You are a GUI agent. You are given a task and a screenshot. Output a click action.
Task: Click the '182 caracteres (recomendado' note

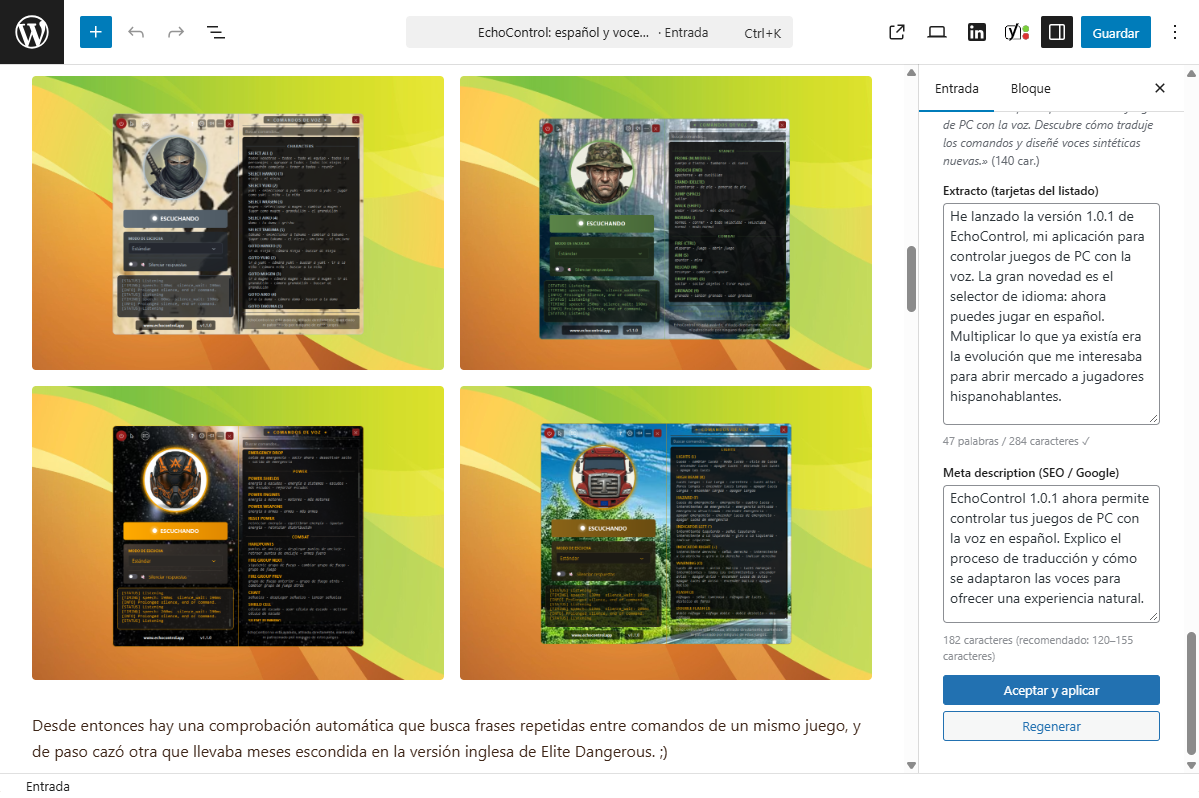[1038, 648]
